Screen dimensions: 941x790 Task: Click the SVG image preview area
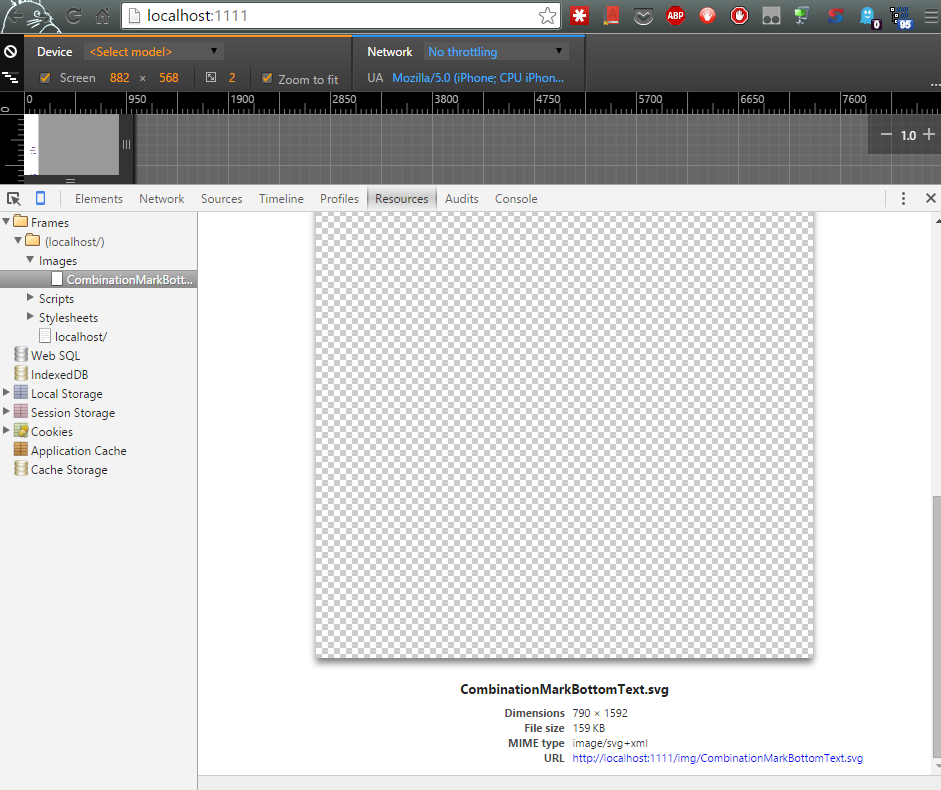[x=564, y=434]
